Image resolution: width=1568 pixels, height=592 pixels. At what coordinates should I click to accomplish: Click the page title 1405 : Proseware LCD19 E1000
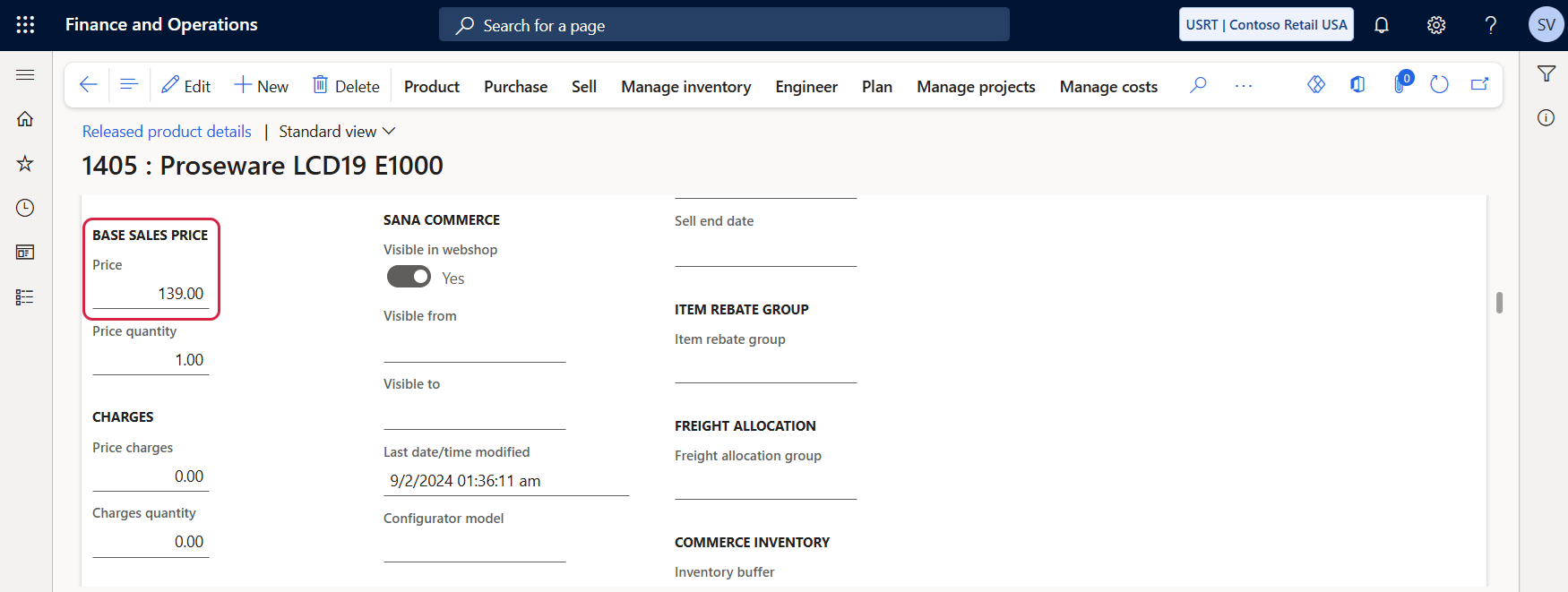(263, 166)
